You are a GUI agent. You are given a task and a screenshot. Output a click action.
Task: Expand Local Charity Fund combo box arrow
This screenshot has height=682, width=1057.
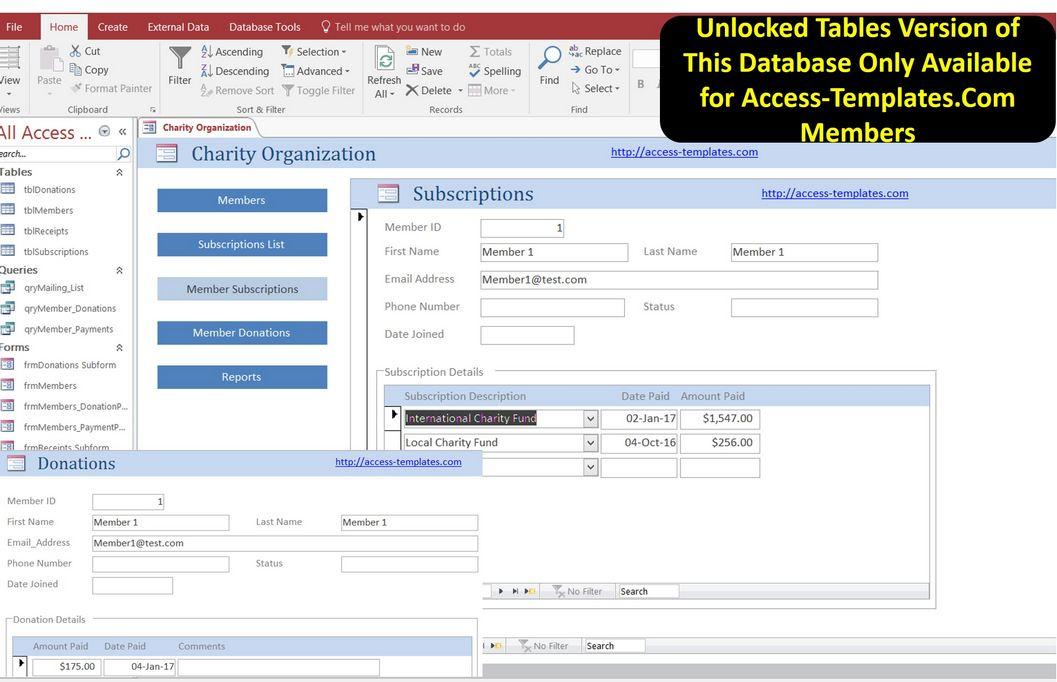(591, 443)
